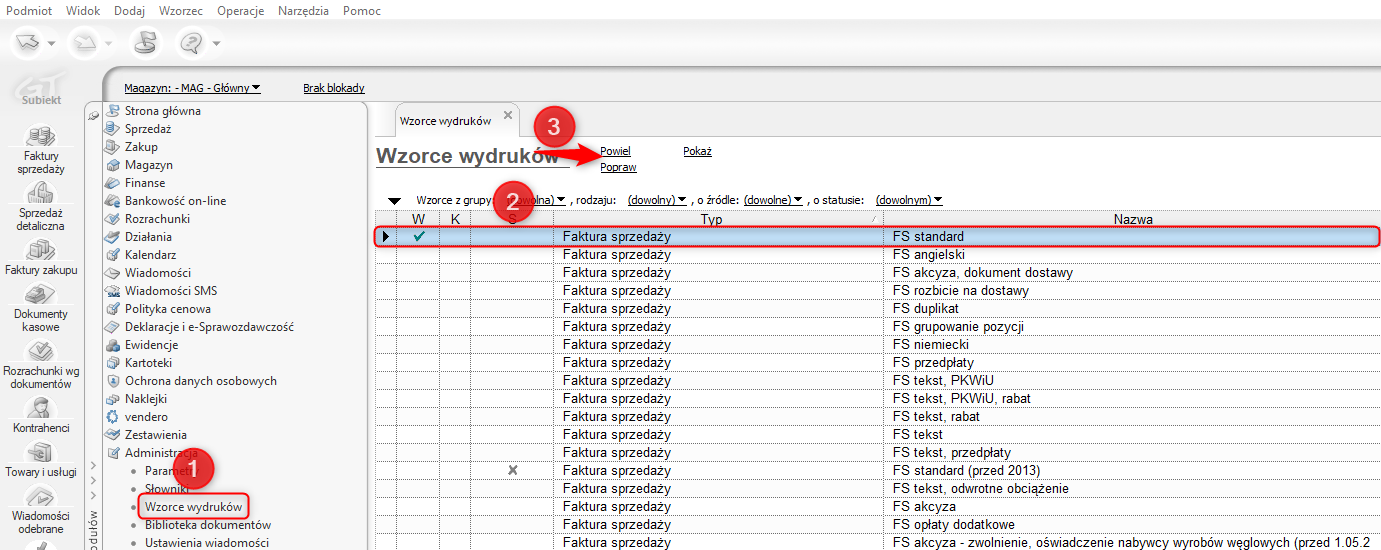Open the help icon dropdown arrow
Image resolution: width=1381 pixels, height=550 pixels.
click(x=216, y=44)
